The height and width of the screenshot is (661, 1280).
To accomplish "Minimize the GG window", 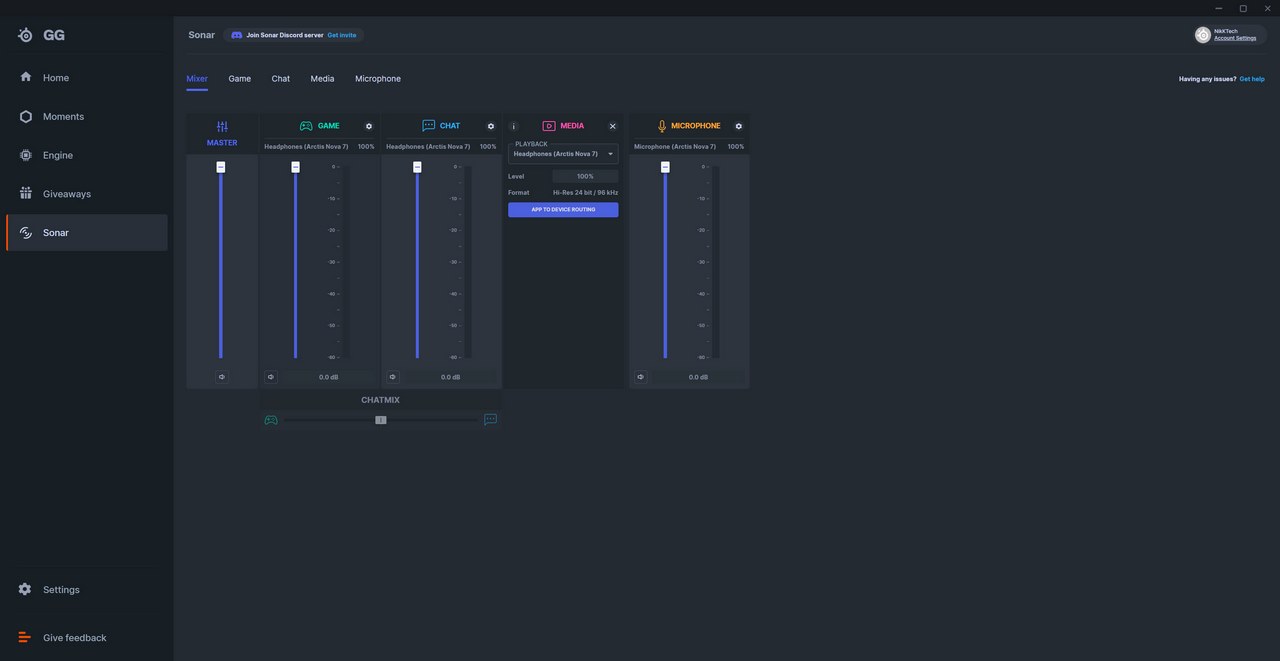I will pos(1218,8).
